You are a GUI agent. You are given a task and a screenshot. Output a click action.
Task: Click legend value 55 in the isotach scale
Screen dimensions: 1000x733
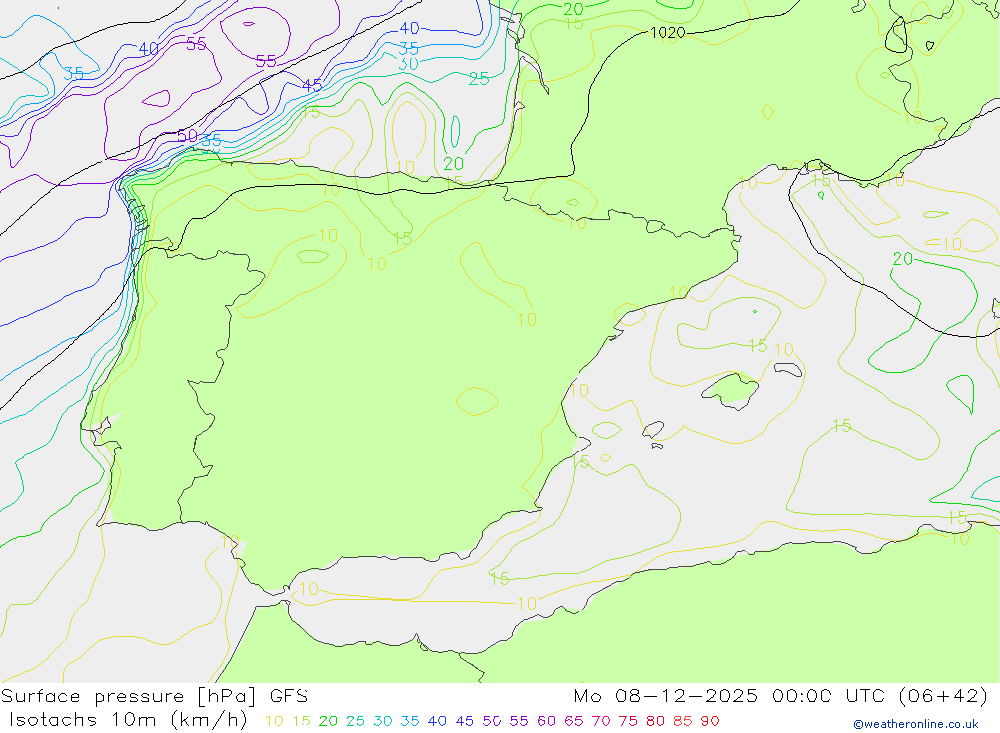(x=519, y=721)
